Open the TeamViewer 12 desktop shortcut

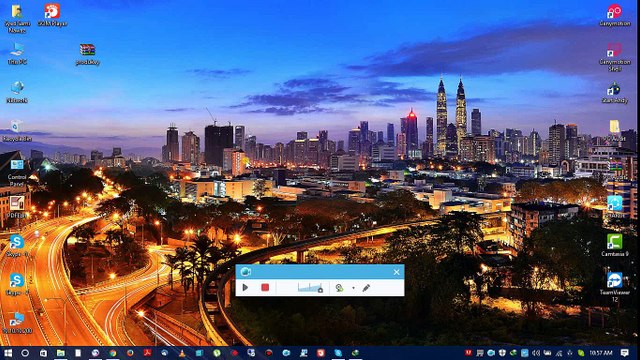pyautogui.click(x=615, y=287)
